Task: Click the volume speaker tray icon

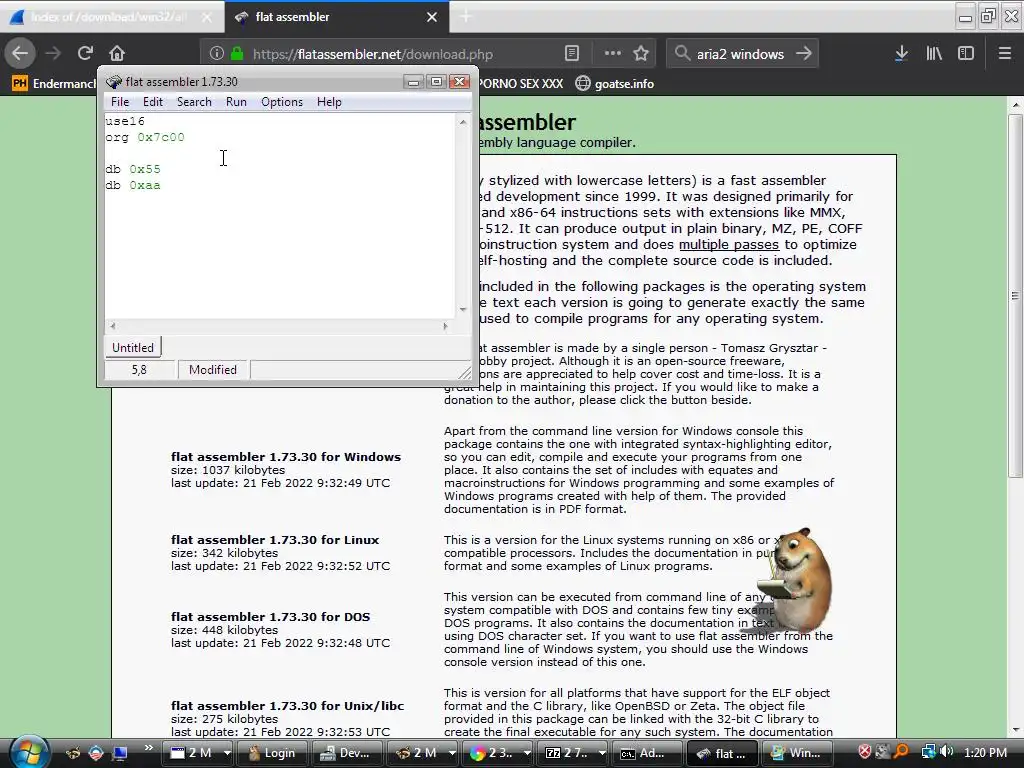Action: pyautogui.click(x=948, y=752)
